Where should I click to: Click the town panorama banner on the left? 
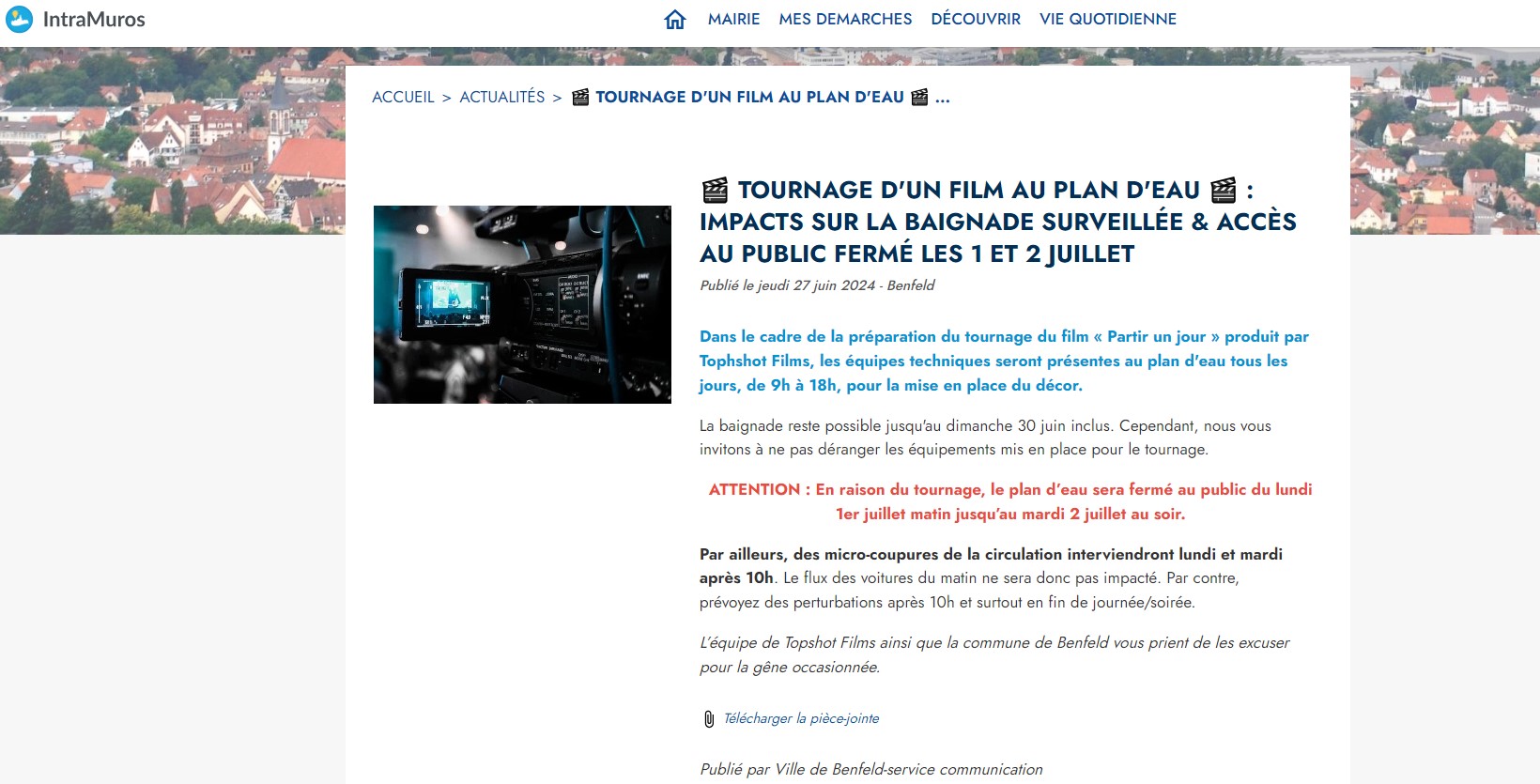click(169, 141)
